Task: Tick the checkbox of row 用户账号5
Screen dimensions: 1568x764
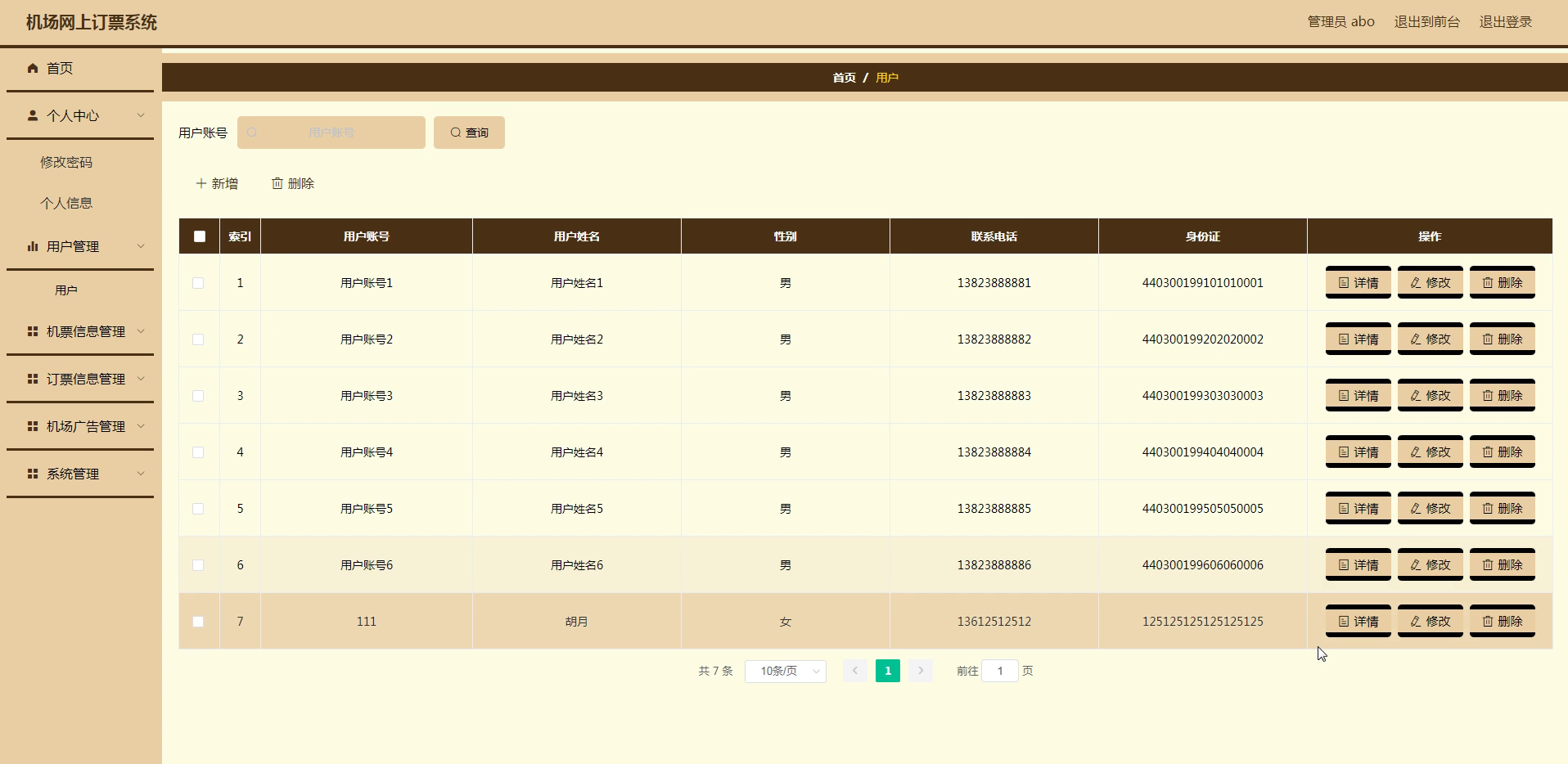Action: point(198,509)
